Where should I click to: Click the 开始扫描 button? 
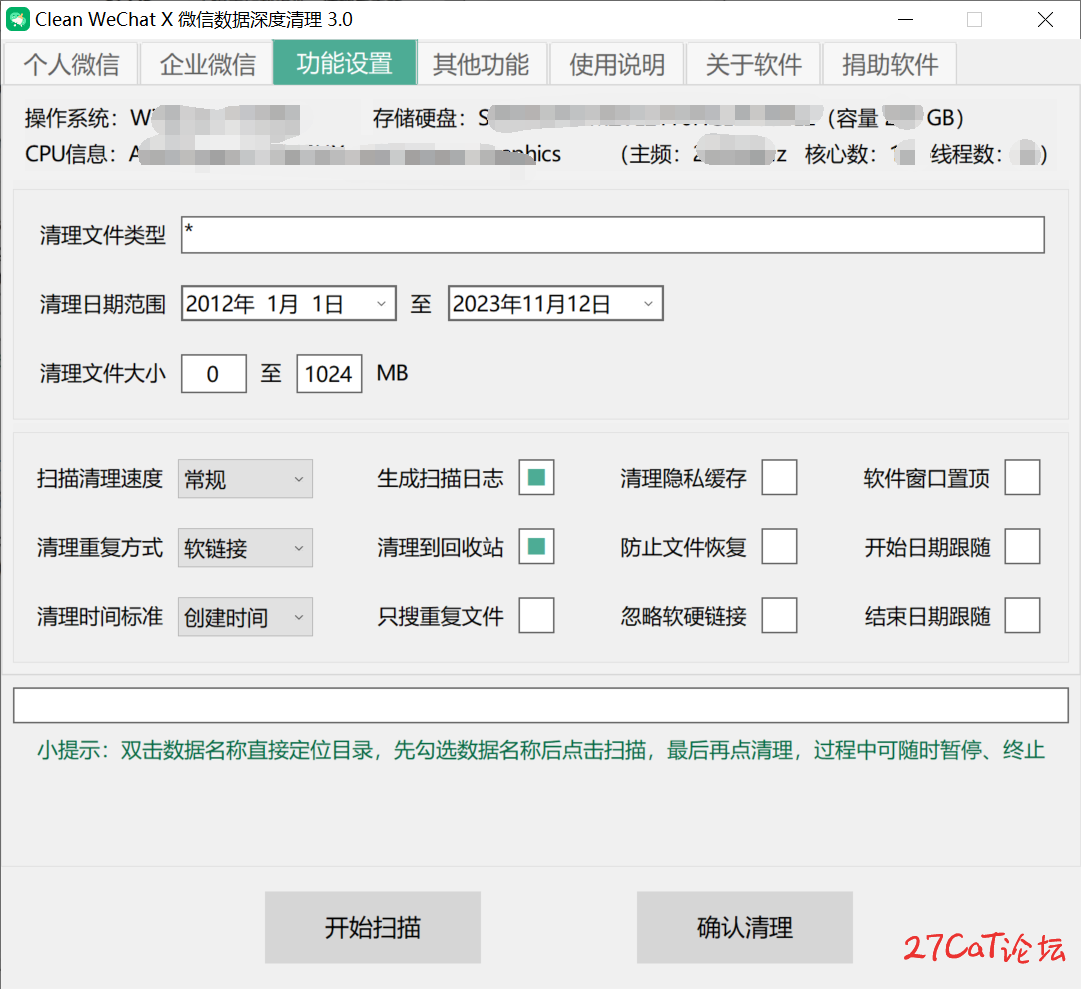373,928
